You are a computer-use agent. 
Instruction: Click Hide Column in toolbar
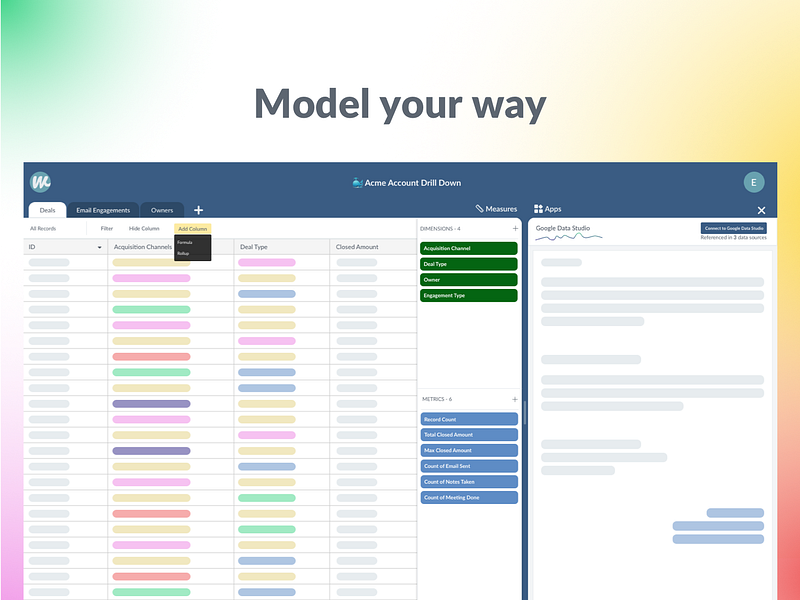pyautogui.click(x=144, y=229)
